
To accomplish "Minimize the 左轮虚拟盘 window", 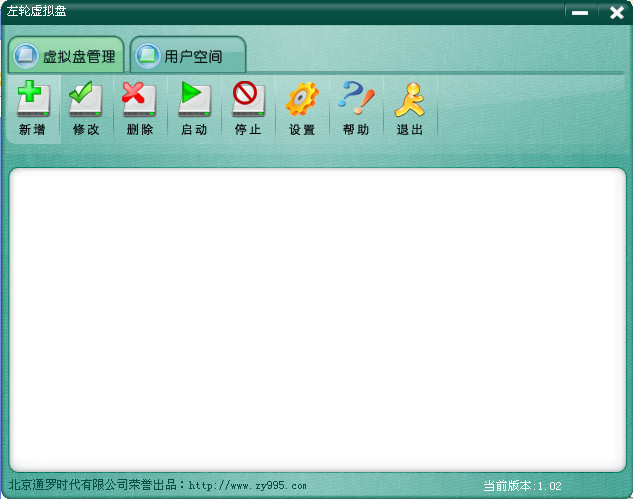I will tap(580, 13).
